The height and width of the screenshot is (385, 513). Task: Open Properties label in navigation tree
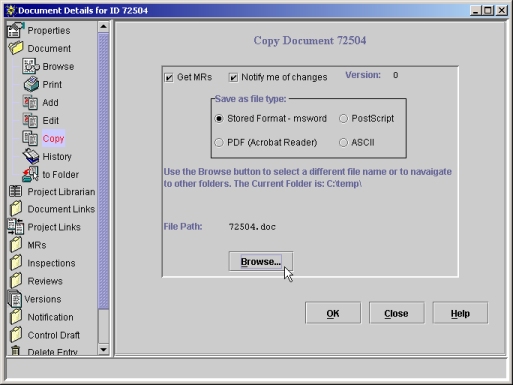click(49, 30)
